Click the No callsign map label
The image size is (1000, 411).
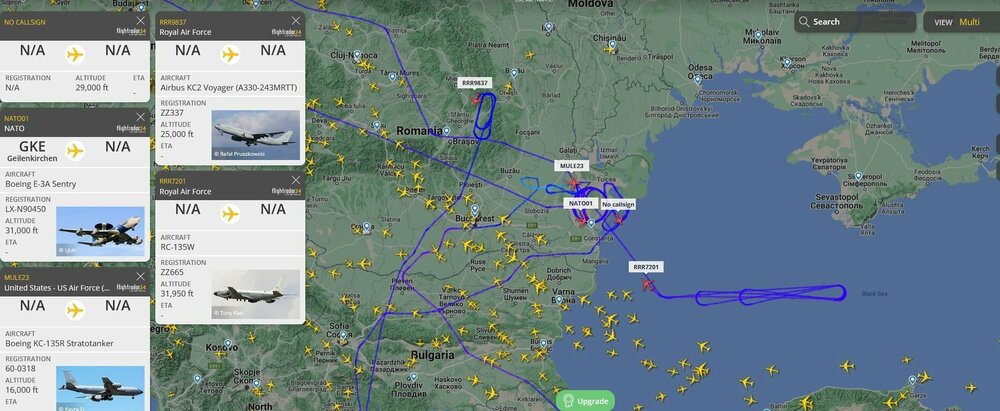click(x=618, y=204)
